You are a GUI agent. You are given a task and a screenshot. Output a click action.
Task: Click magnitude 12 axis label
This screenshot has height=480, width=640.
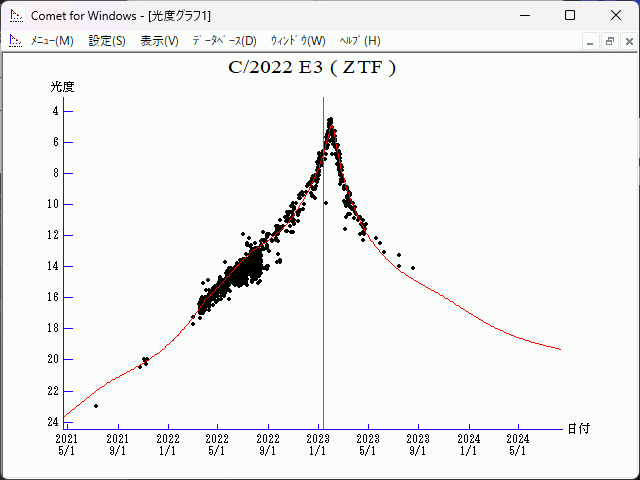tap(53, 235)
